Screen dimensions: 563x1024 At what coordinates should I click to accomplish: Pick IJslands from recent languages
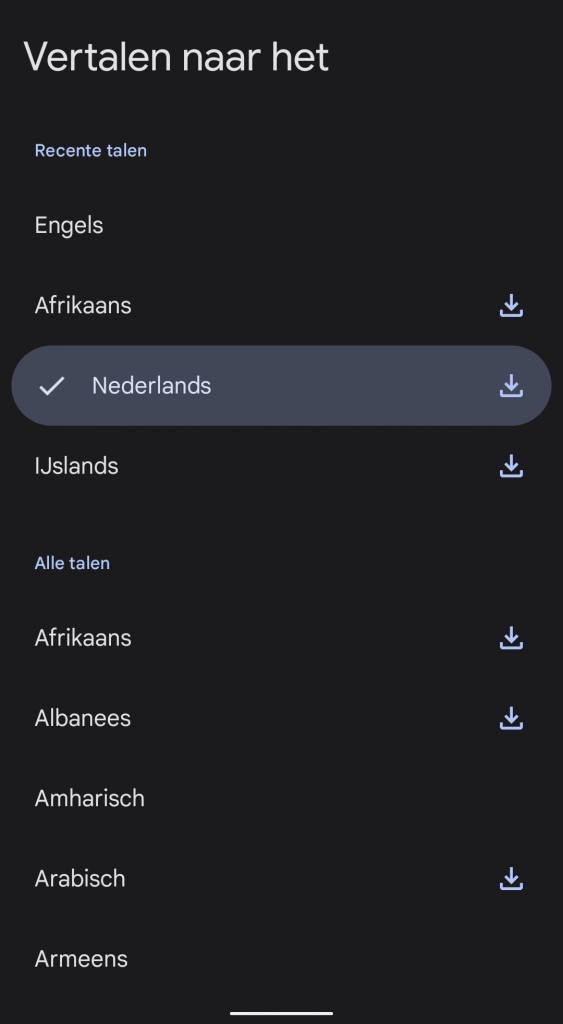282,466
